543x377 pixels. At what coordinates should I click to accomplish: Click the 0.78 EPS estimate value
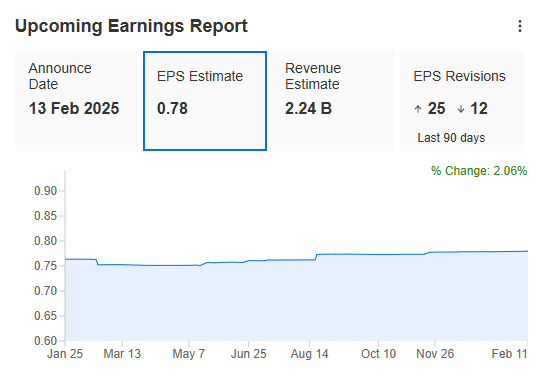click(172, 108)
